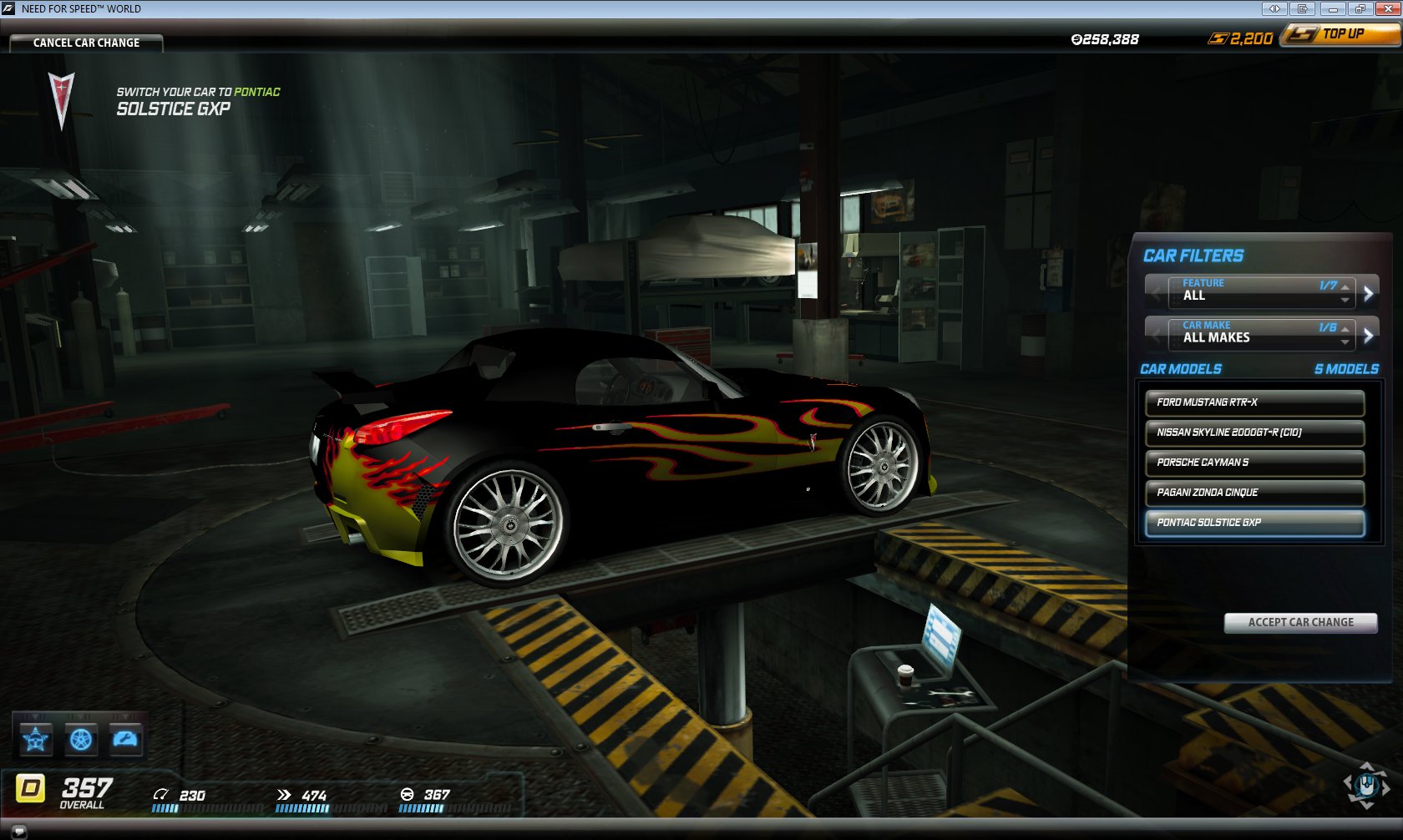Click the Top Up button
The height and width of the screenshot is (840, 1403).
coord(1340,34)
